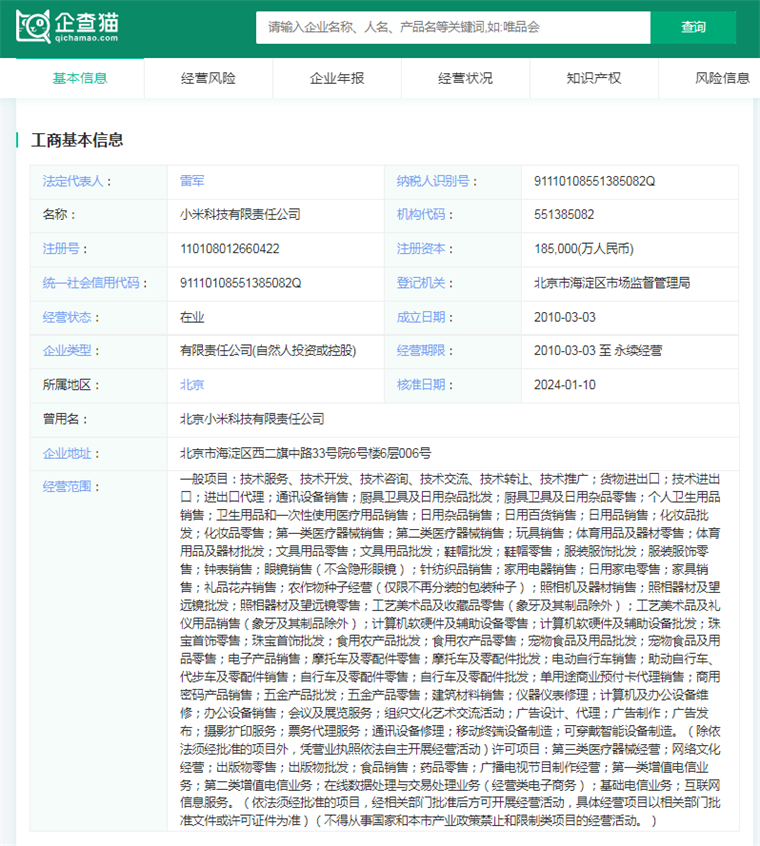760x846 pixels.
Task: Select the type 有限责任公司(自然人投资或控股)
Action: 268,351
